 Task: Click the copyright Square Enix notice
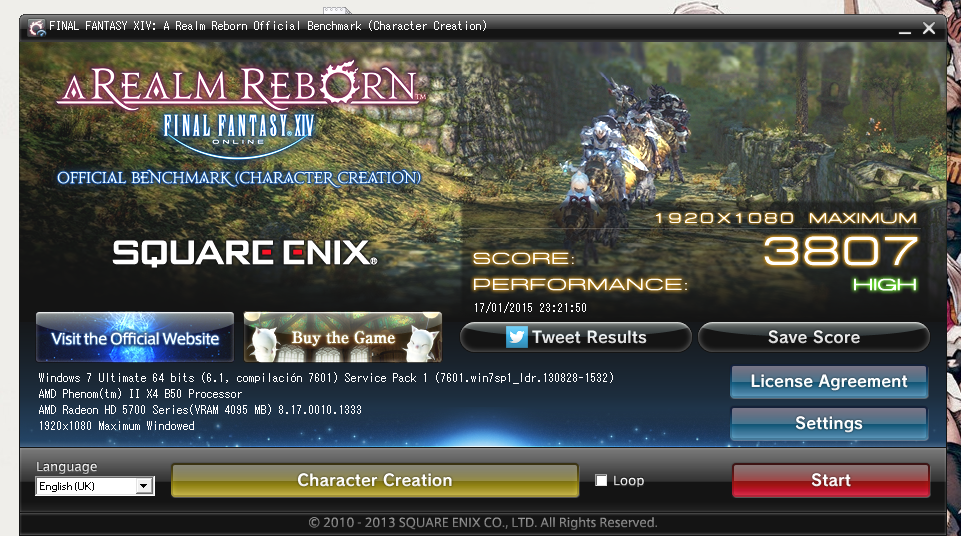(x=483, y=523)
